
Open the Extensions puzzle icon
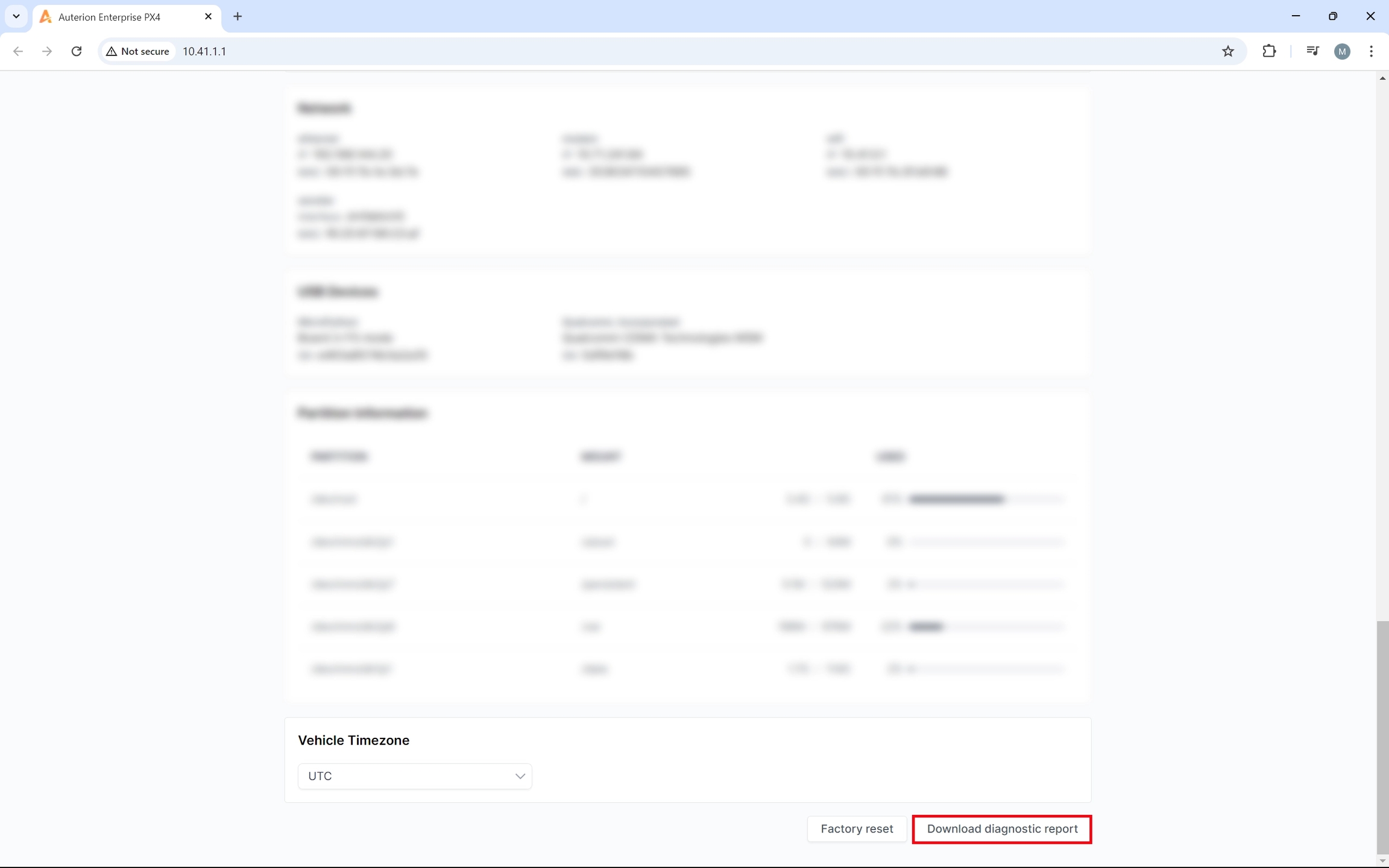(x=1269, y=51)
